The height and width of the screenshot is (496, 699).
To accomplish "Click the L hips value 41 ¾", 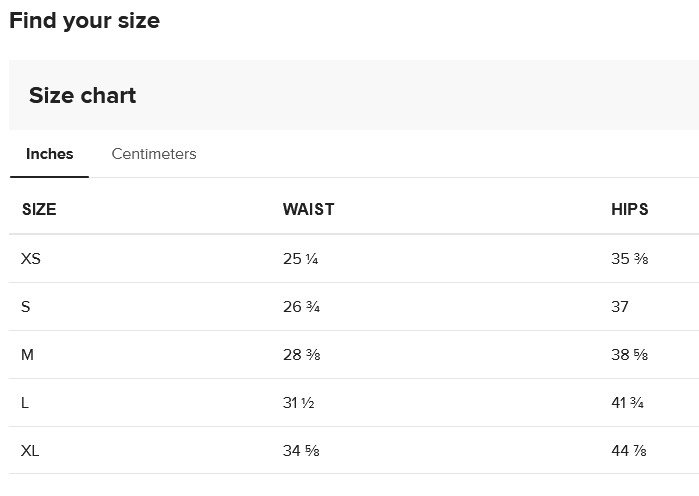I will click(627, 403).
